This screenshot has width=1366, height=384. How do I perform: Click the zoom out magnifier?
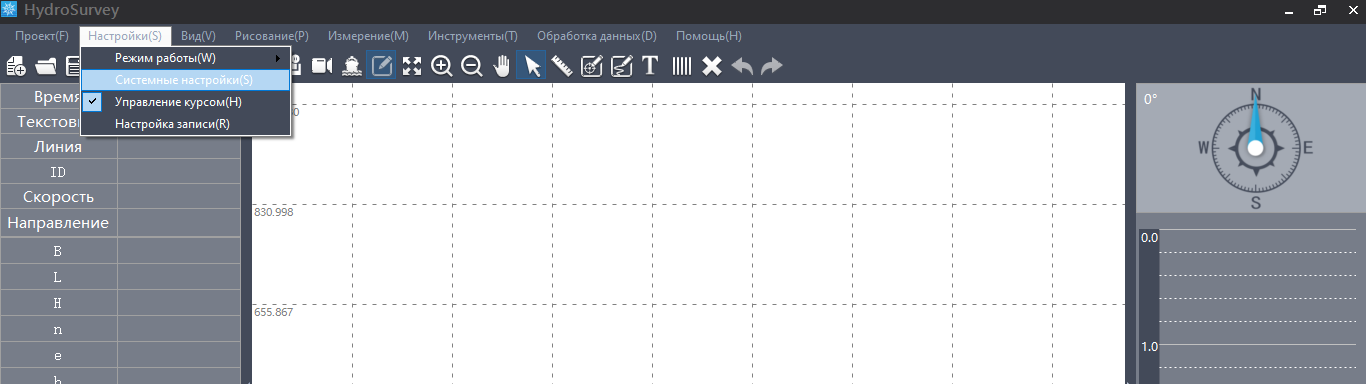472,66
